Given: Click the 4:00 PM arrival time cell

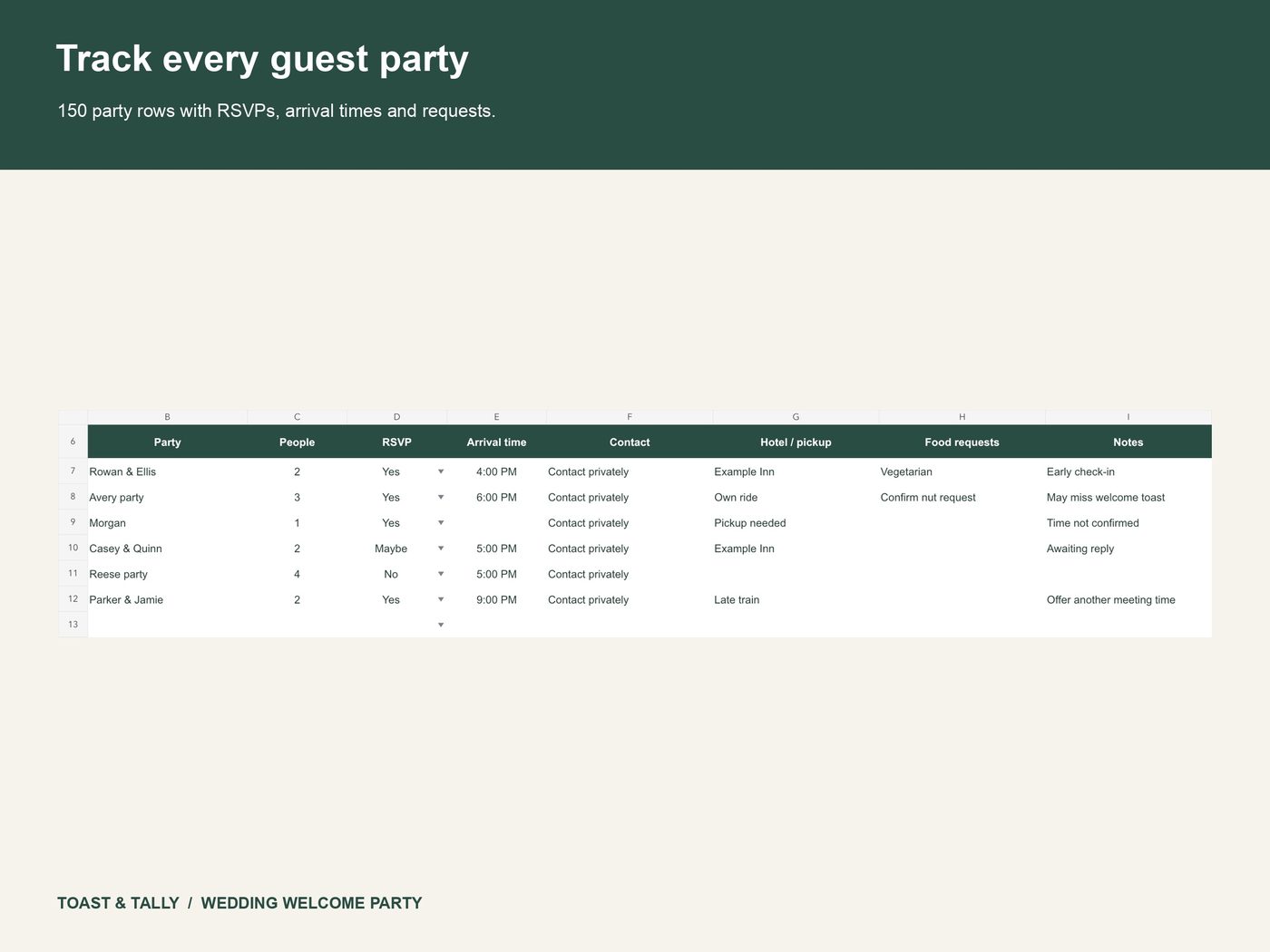Looking at the screenshot, I should [x=496, y=471].
